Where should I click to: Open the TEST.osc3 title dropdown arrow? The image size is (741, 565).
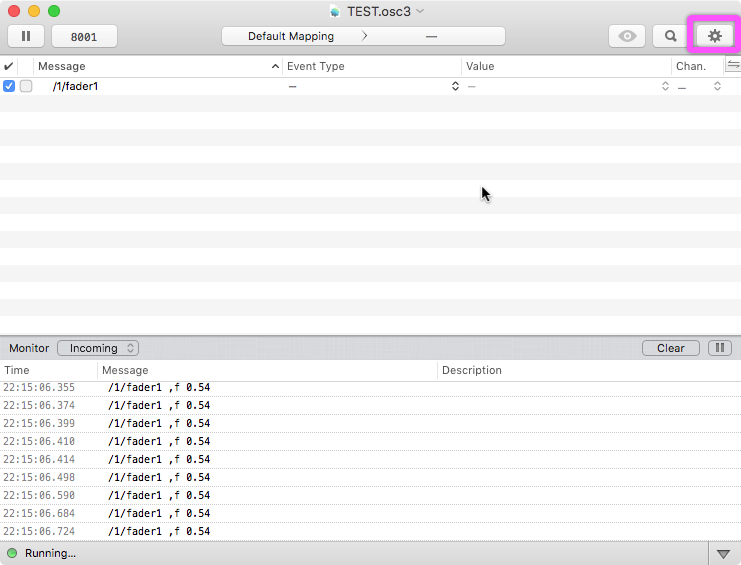pyautogui.click(x=420, y=11)
